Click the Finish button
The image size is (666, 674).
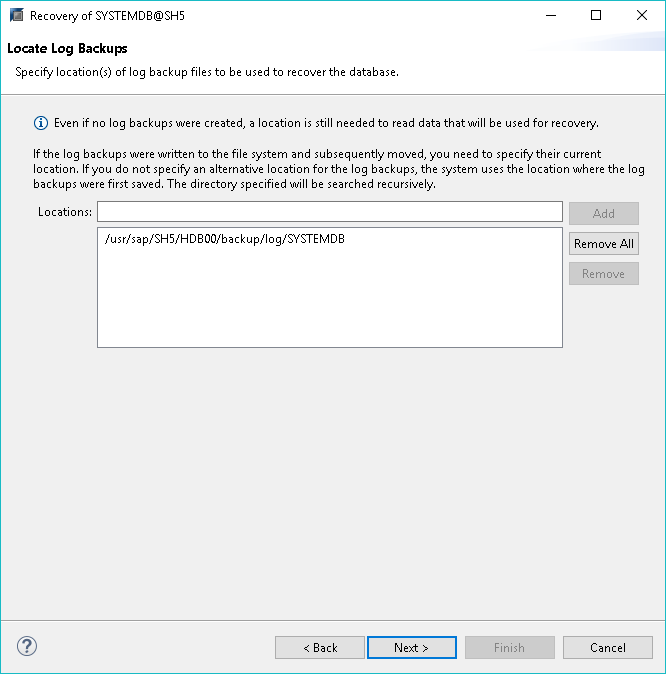click(x=508, y=648)
